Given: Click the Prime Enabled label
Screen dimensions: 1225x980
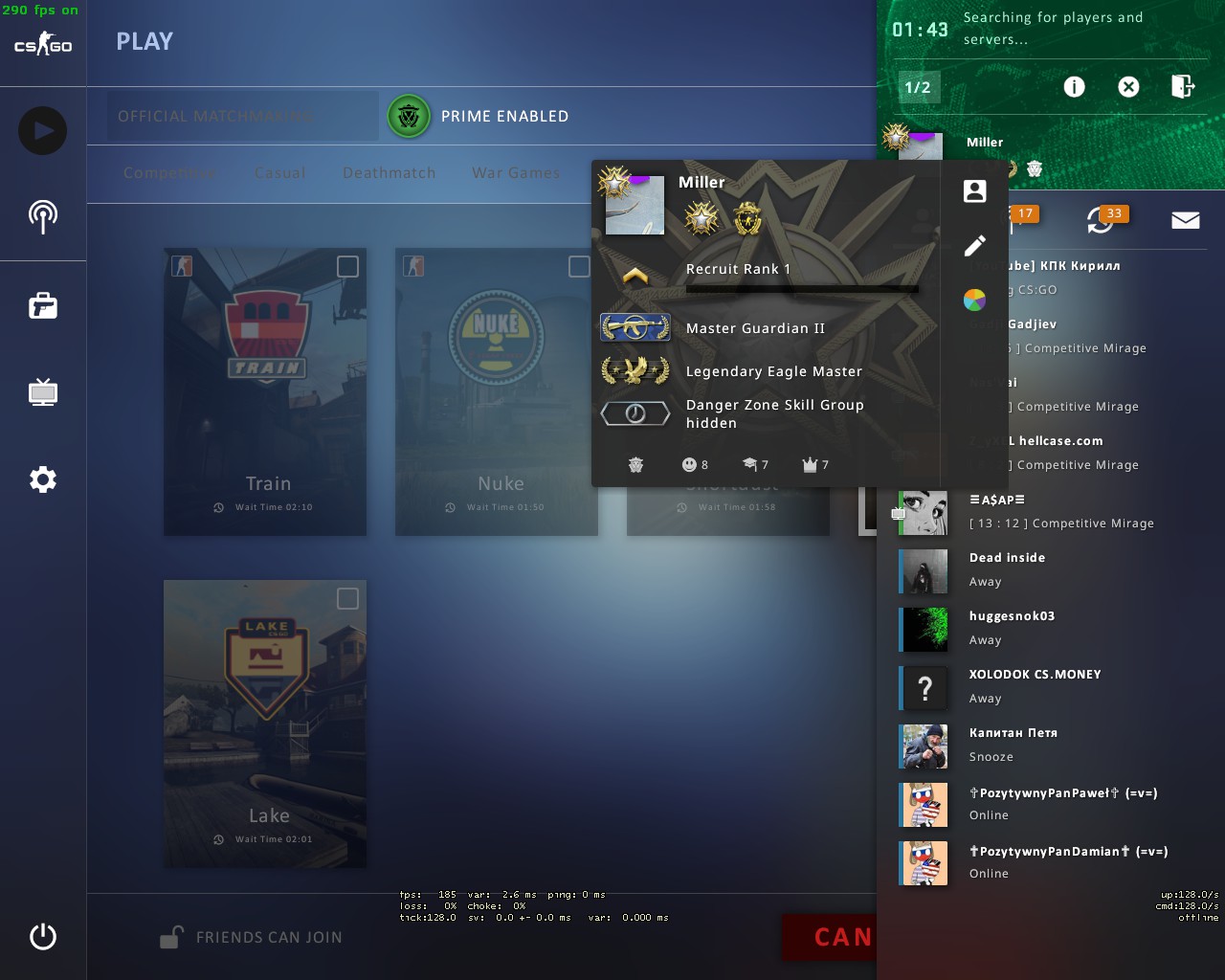Looking at the screenshot, I should [x=505, y=117].
